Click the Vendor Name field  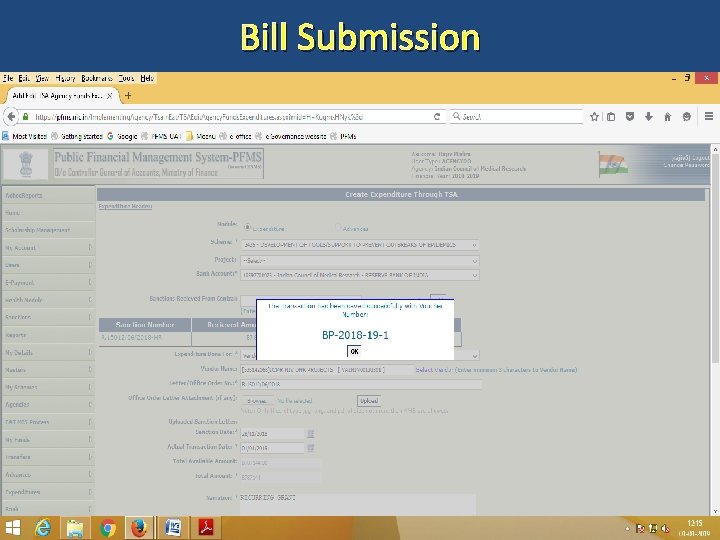[x=327, y=369]
